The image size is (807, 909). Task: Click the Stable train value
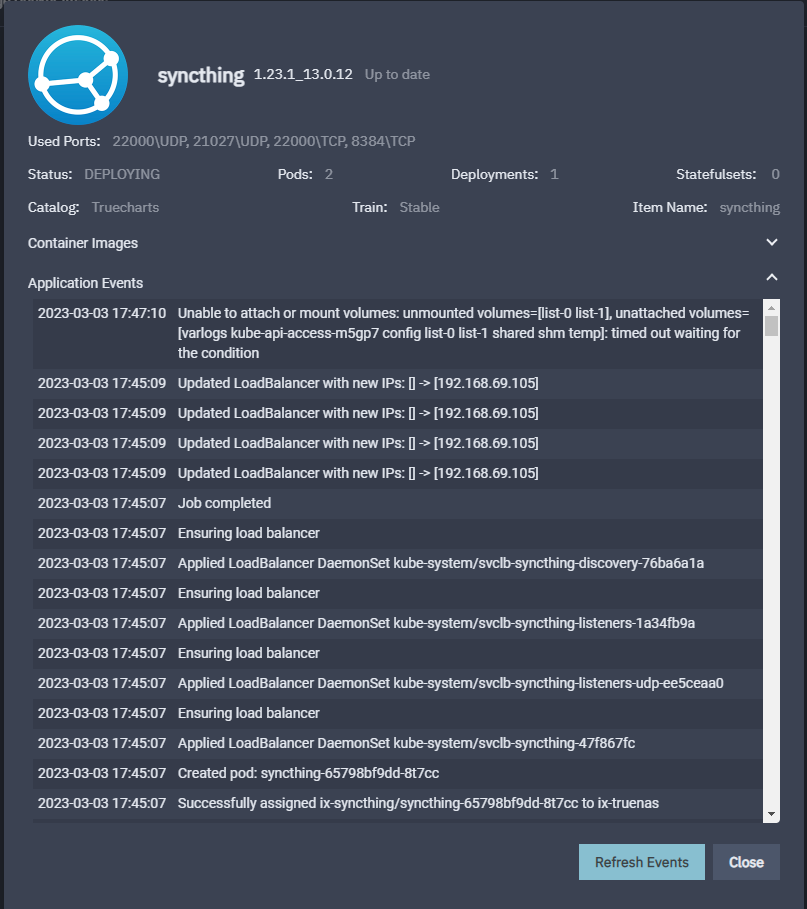point(419,208)
